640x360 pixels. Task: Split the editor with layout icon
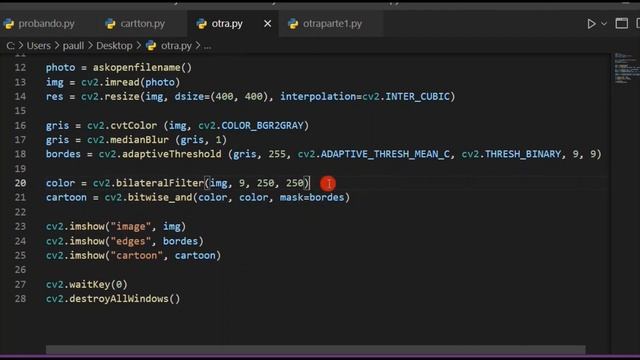[621, 23]
